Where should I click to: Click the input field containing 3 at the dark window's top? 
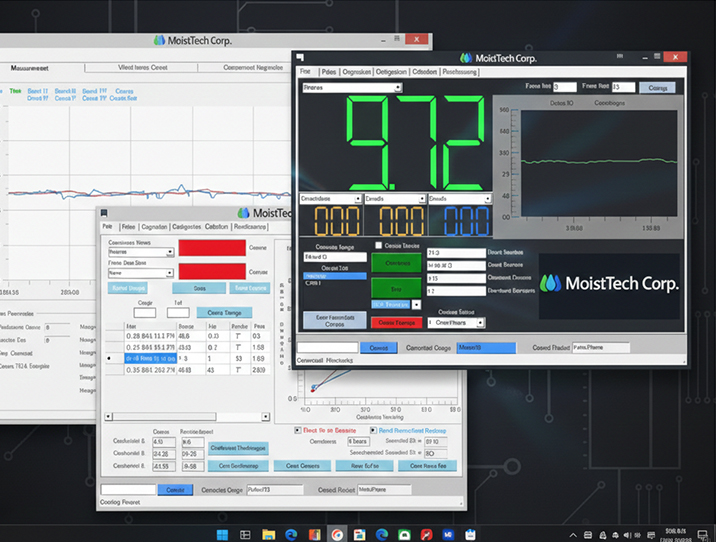[565, 87]
